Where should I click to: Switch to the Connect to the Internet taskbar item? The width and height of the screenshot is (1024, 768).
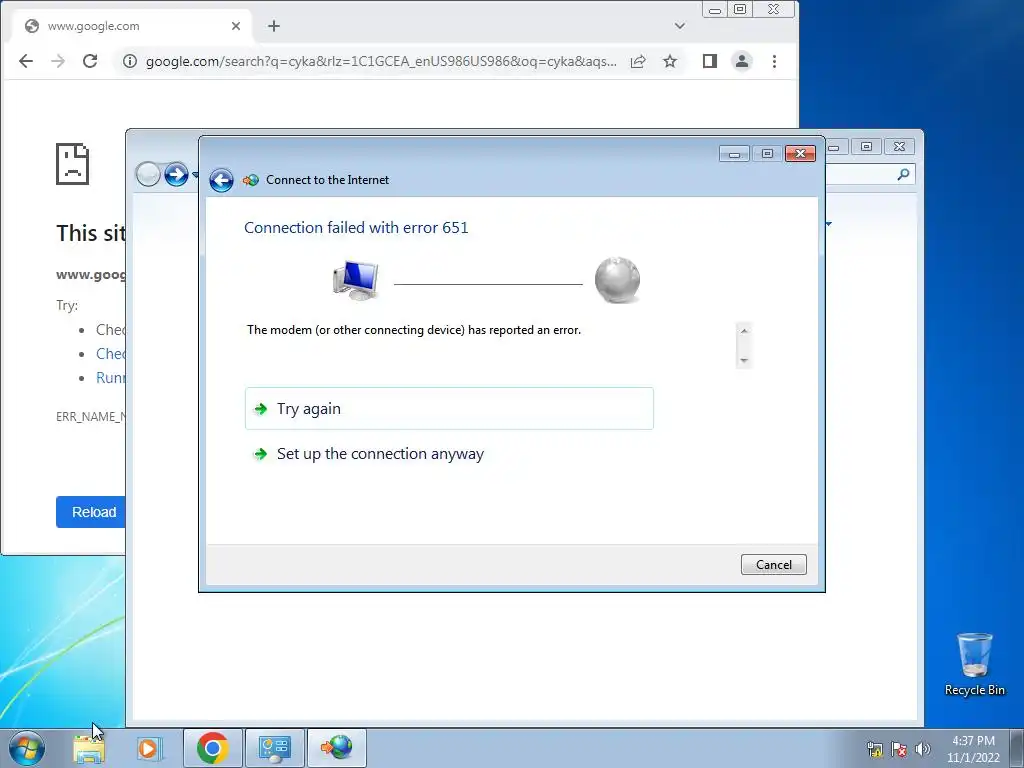click(x=336, y=748)
